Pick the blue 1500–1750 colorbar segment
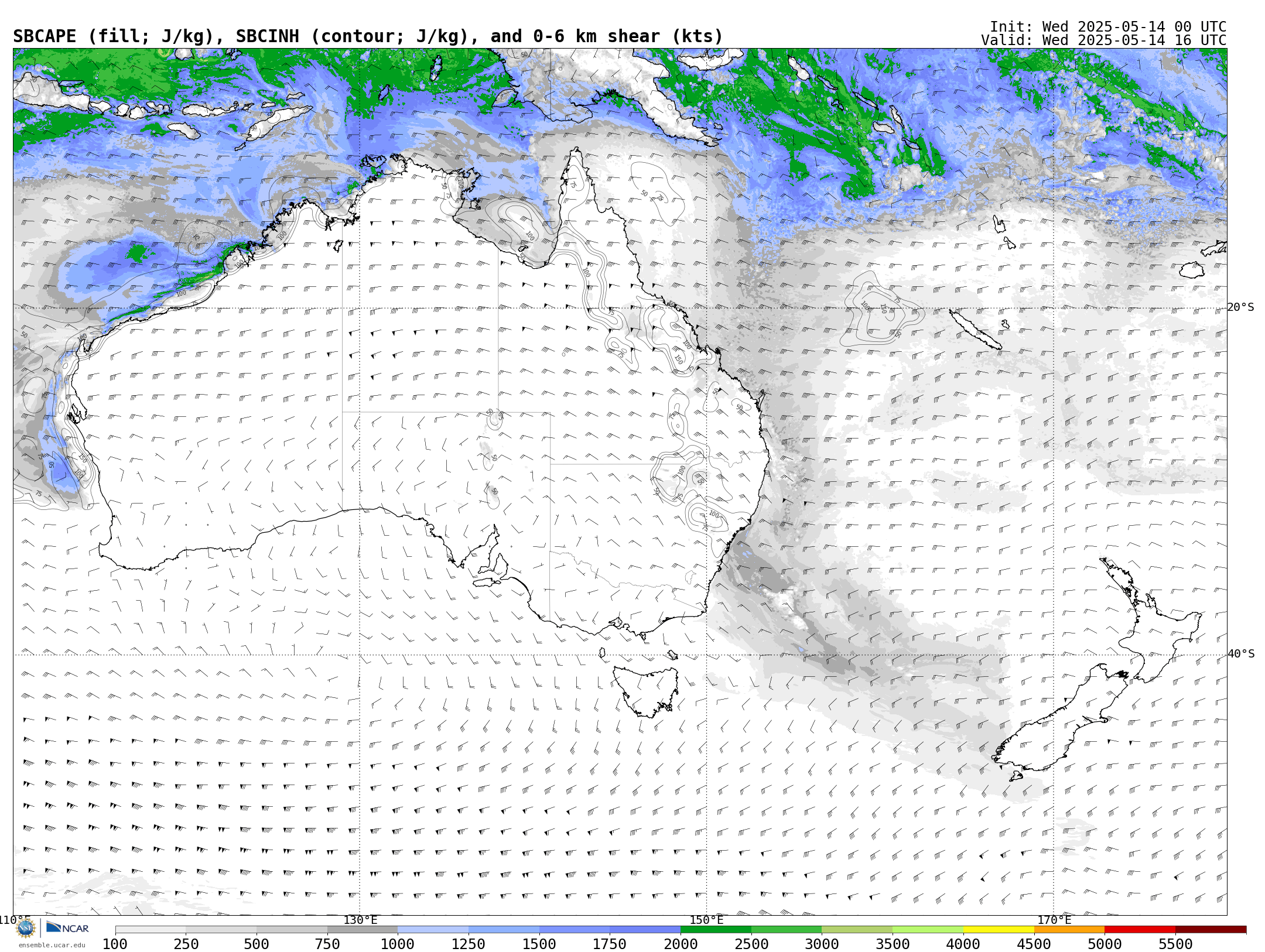Screen dimensions: 1265x952 (575, 930)
